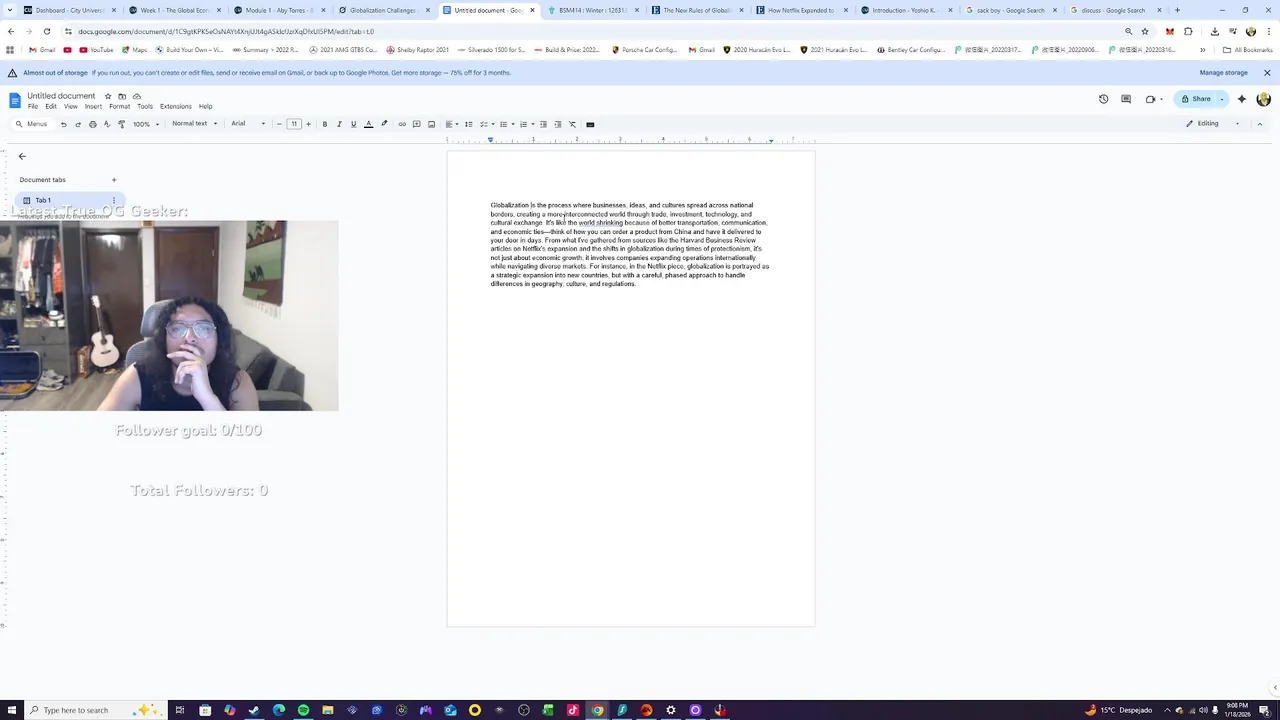This screenshot has width=1280, height=720.
Task: Open the All Bookmarks folder
Action: (x=1247, y=50)
